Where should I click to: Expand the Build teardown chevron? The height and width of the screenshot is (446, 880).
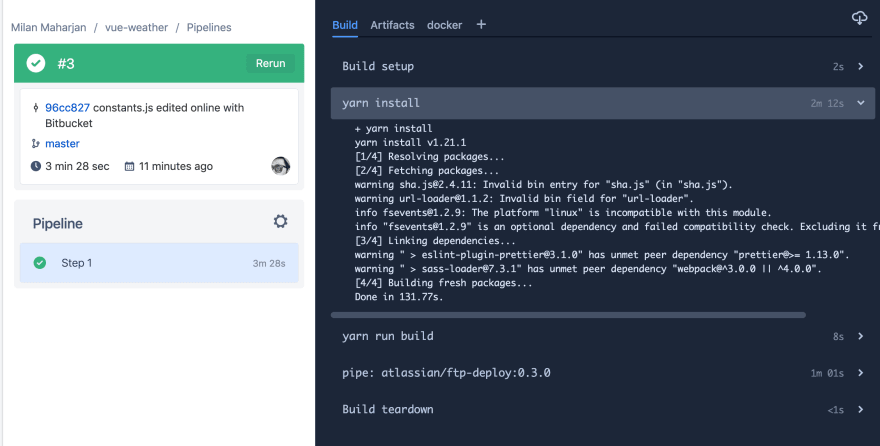point(860,410)
